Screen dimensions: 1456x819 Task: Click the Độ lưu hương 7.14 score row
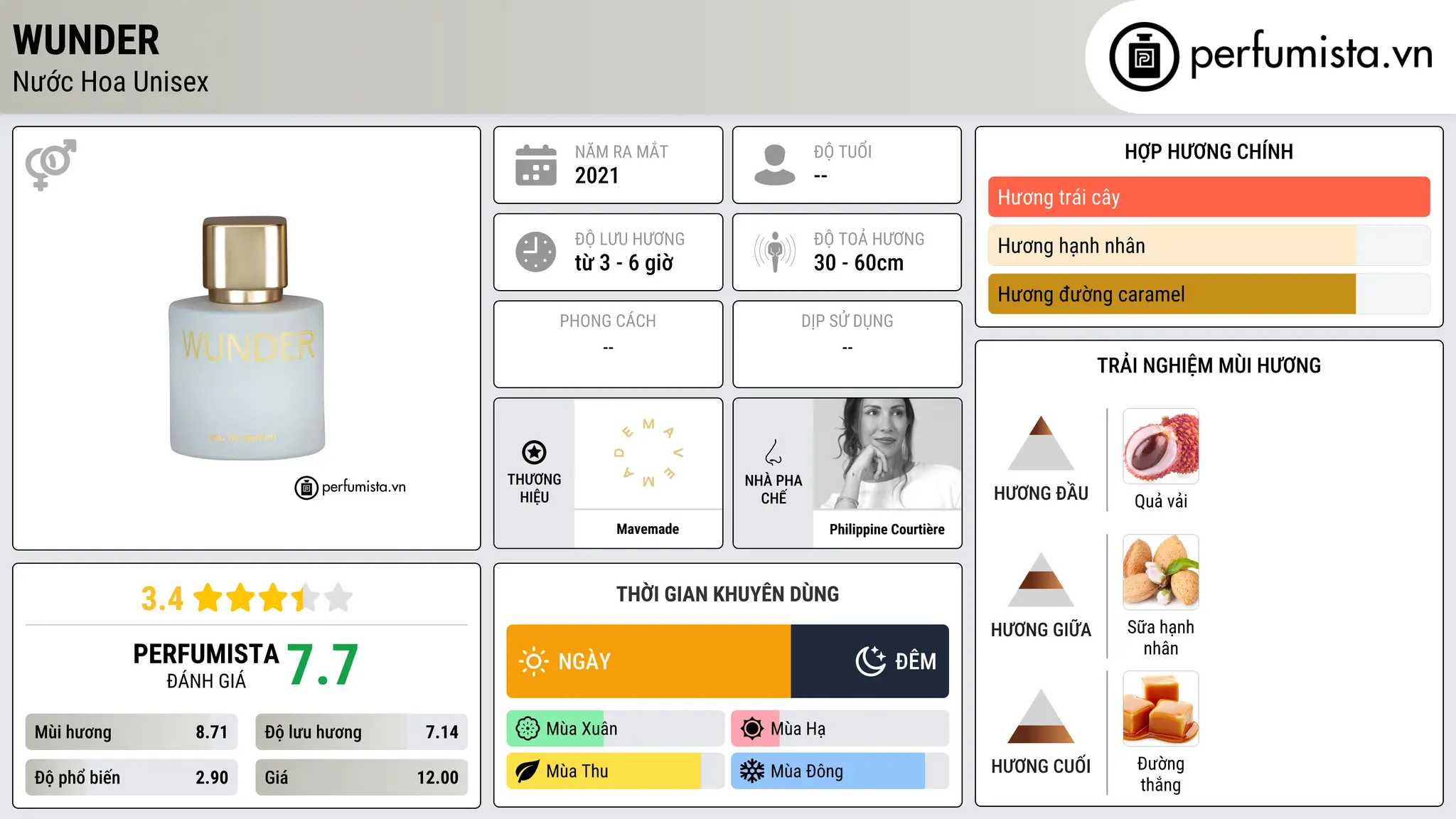coord(362,732)
